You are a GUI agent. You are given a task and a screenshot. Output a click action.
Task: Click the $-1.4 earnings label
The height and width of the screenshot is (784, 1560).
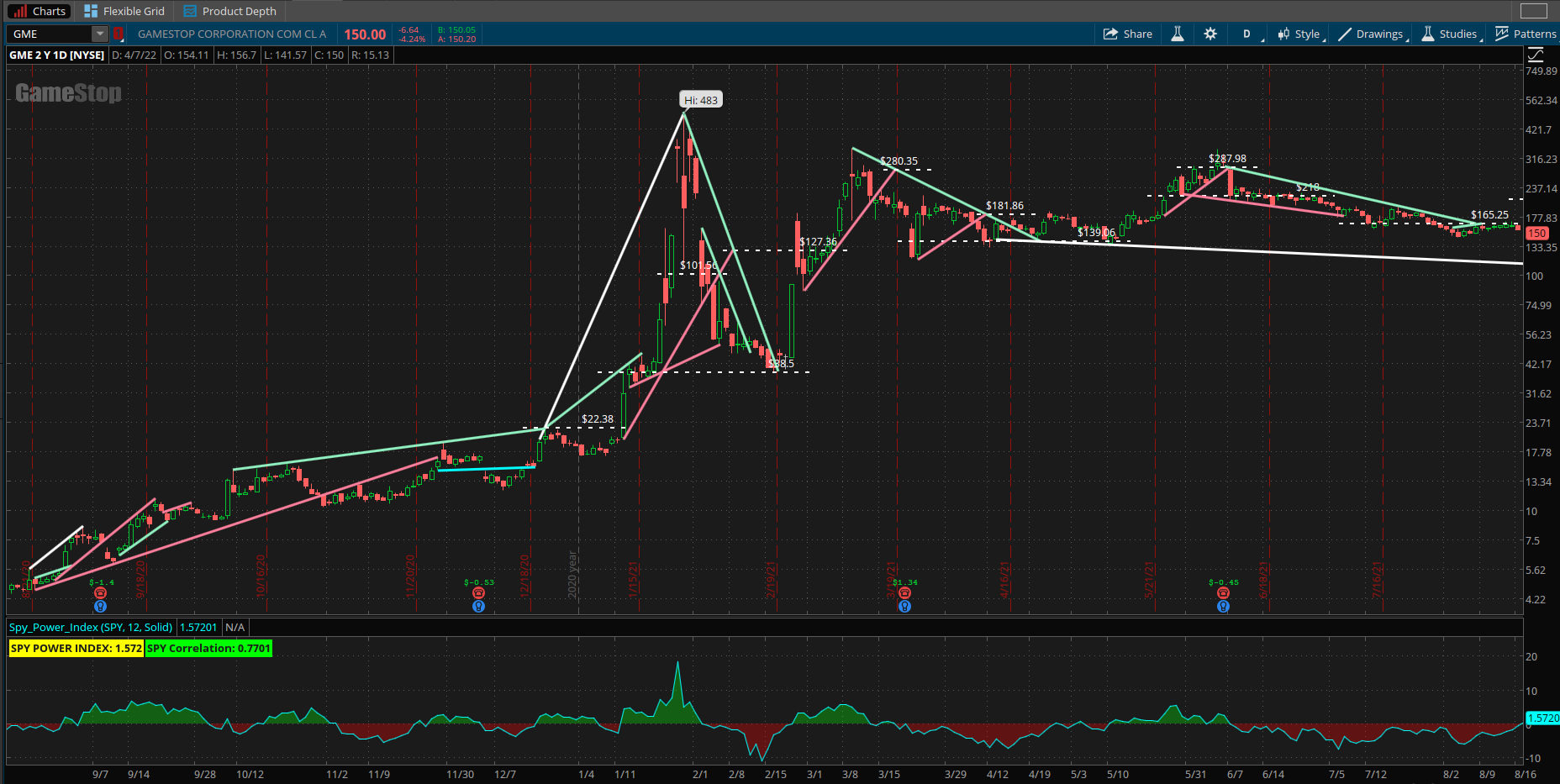pyautogui.click(x=101, y=582)
